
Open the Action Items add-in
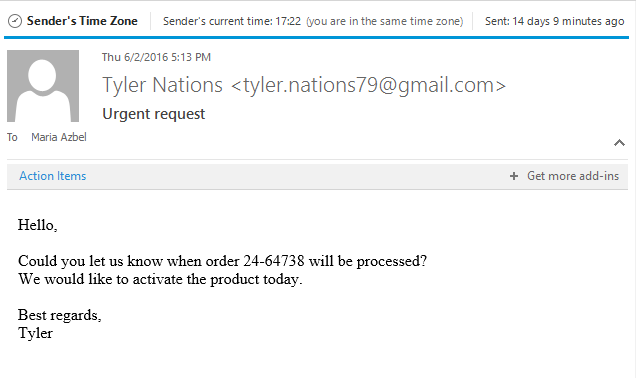coord(53,176)
